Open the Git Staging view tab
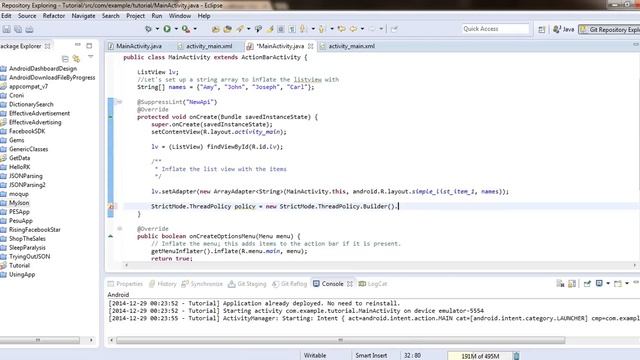The height and width of the screenshot is (360, 640). pyautogui.click(x=247, y=284)
